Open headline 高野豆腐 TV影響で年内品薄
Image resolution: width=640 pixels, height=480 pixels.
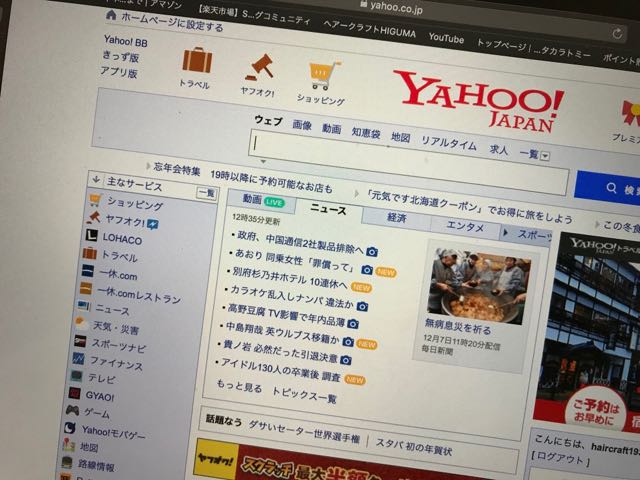[286, 315]
